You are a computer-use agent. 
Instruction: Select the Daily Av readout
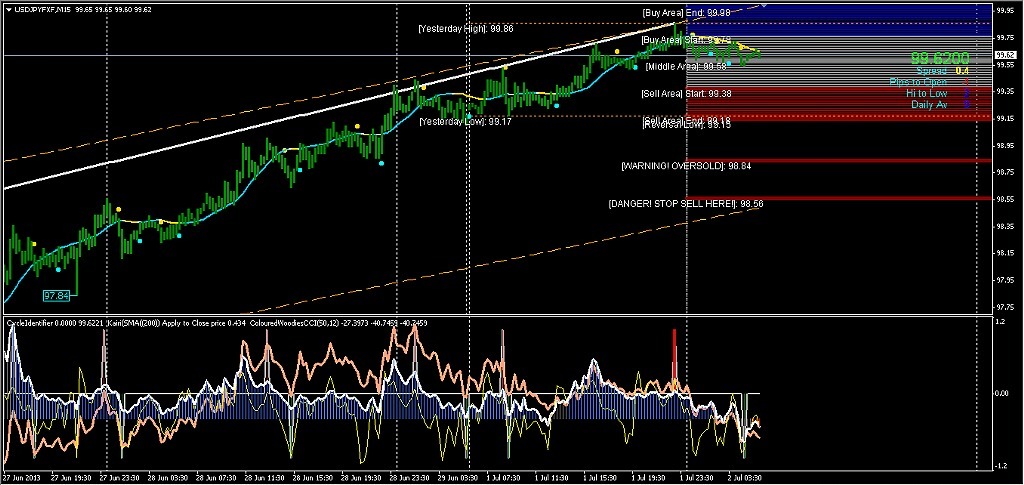pos(940,104)
